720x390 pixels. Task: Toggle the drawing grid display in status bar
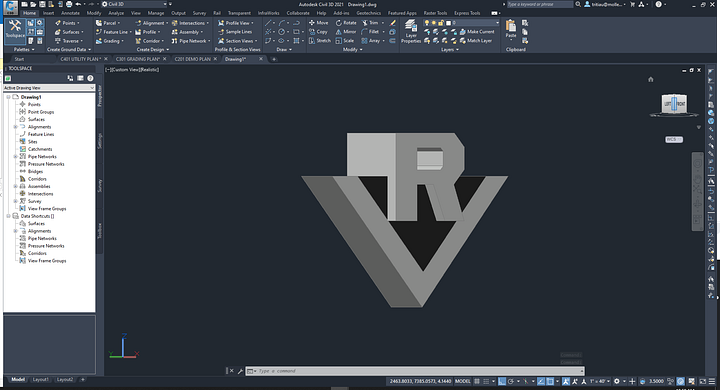(x=477, y=381)
